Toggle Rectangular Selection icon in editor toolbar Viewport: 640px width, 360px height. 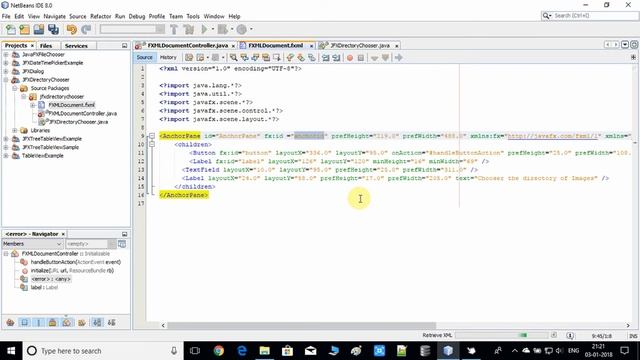(x=277, y=58)
